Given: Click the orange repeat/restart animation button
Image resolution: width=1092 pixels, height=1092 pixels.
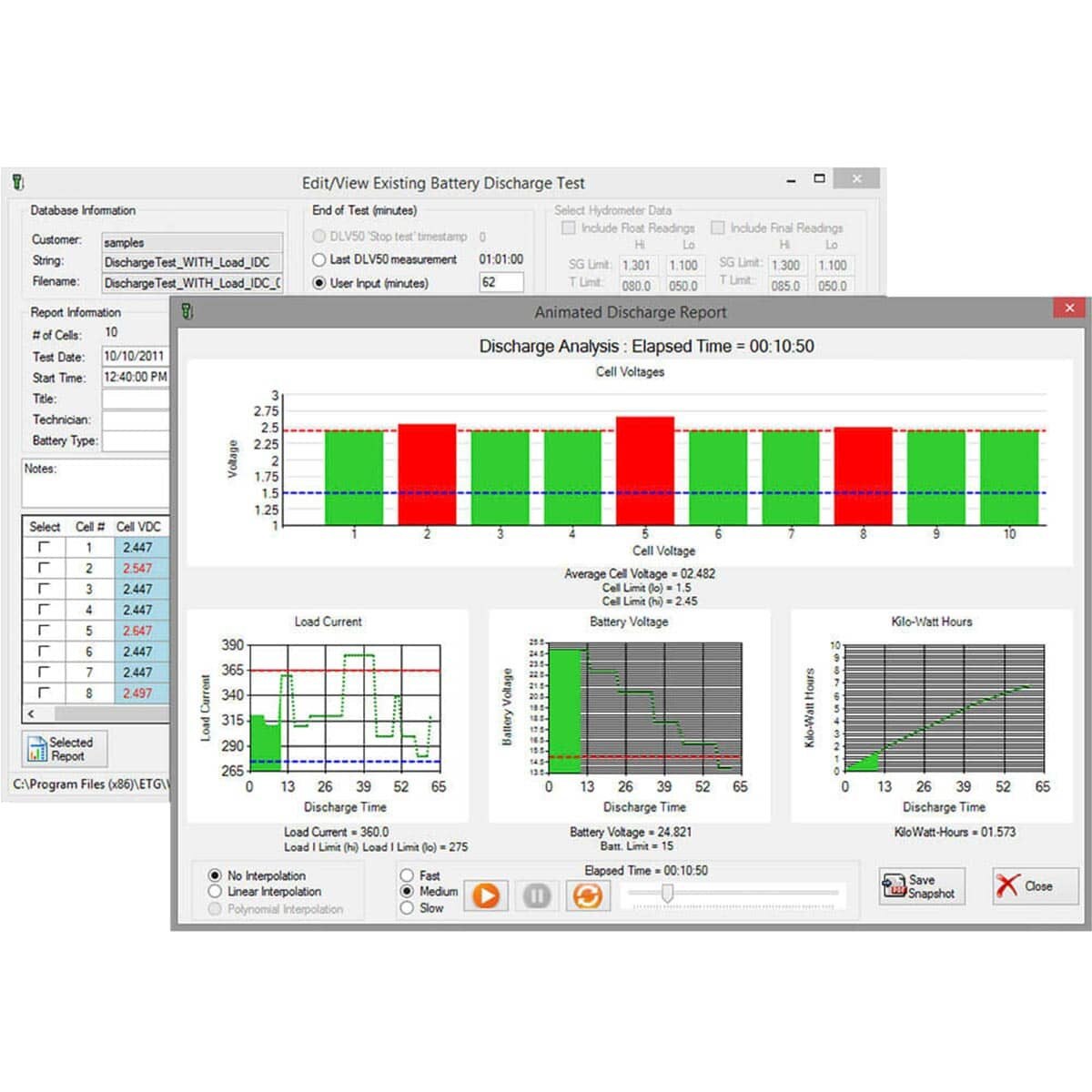Looking at the screenshot, I should click(588, 895).
